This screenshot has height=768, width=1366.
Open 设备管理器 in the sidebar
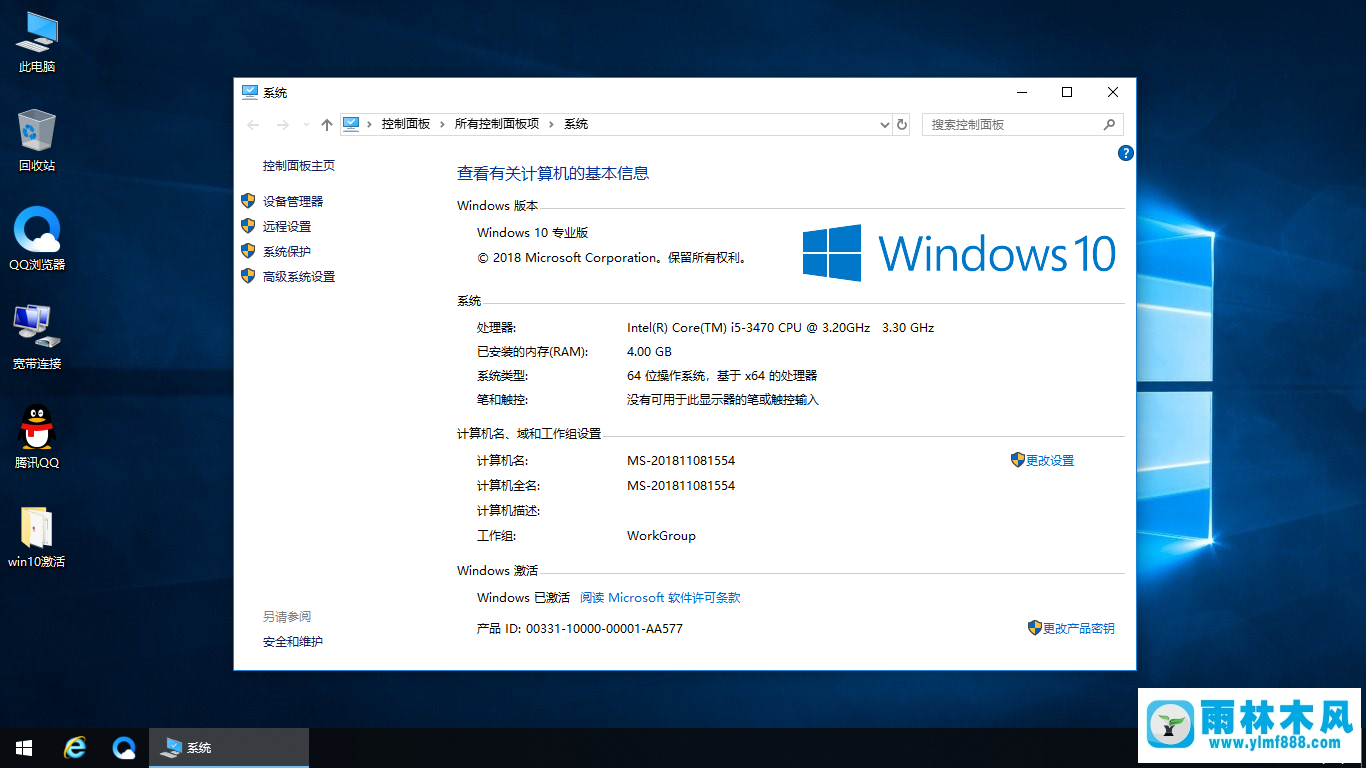[293, 201]
